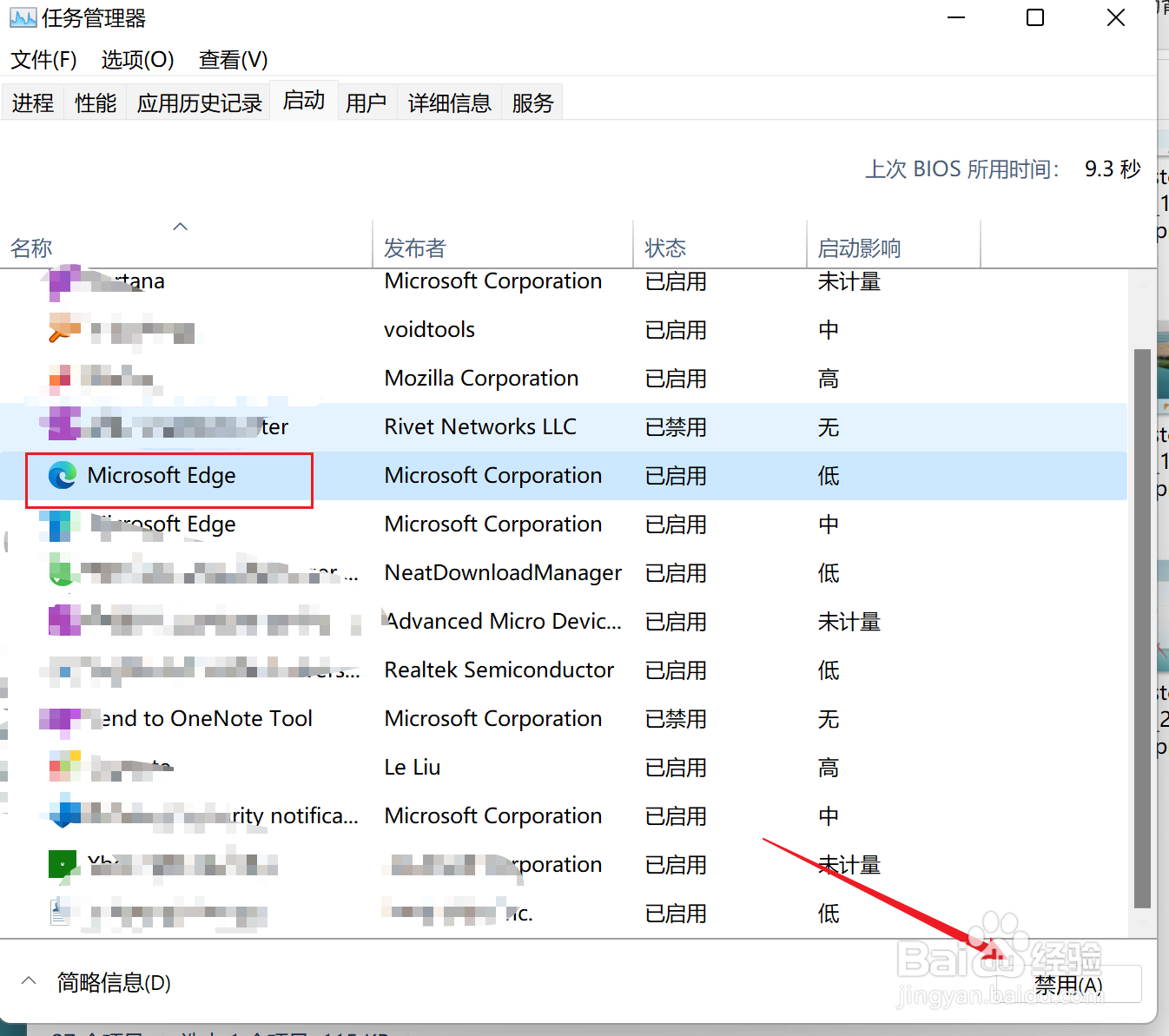
Task: Select the 启动 tab
Action: point(304,100)
